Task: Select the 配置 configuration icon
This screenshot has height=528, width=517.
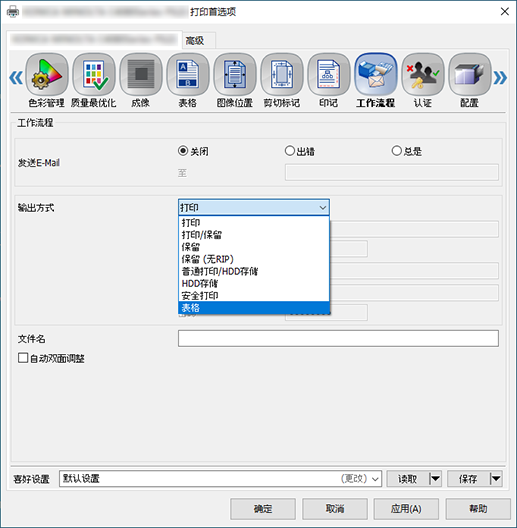Action: (470, 74)
